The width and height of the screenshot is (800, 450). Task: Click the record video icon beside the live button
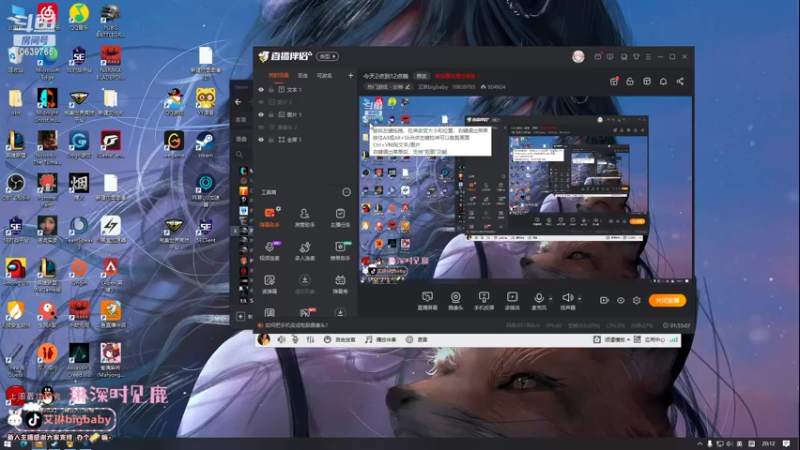[604, 301]
